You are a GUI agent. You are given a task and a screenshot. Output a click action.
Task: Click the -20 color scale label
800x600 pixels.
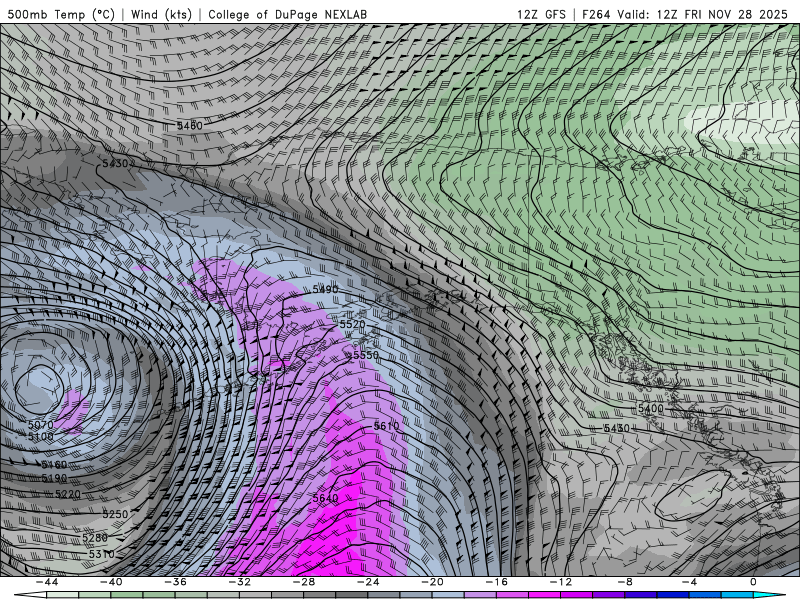[x=432, y=582]
